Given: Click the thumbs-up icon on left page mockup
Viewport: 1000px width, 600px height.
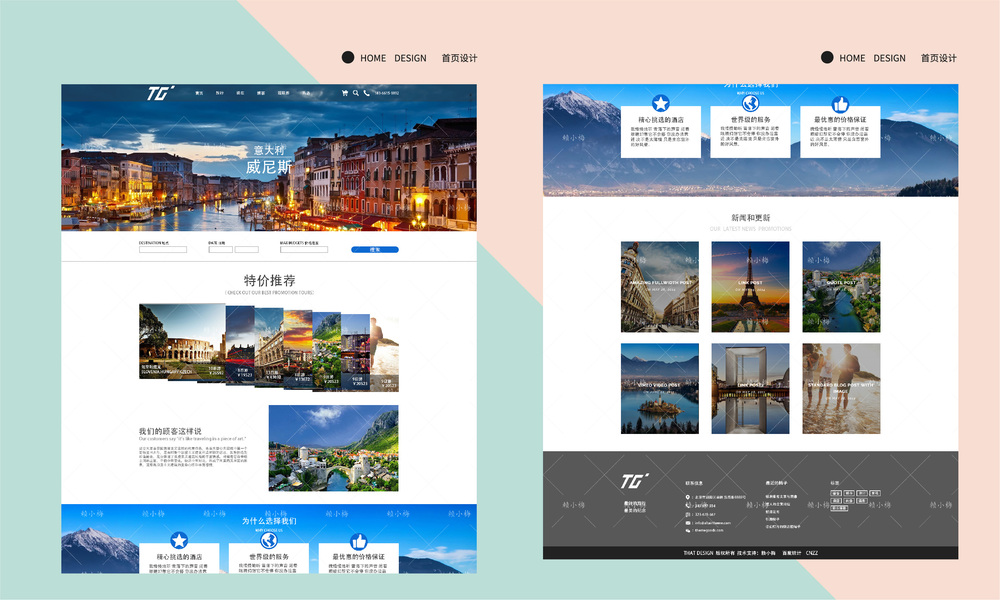Looking at the screenshot, I should click(x=358, y=542).
